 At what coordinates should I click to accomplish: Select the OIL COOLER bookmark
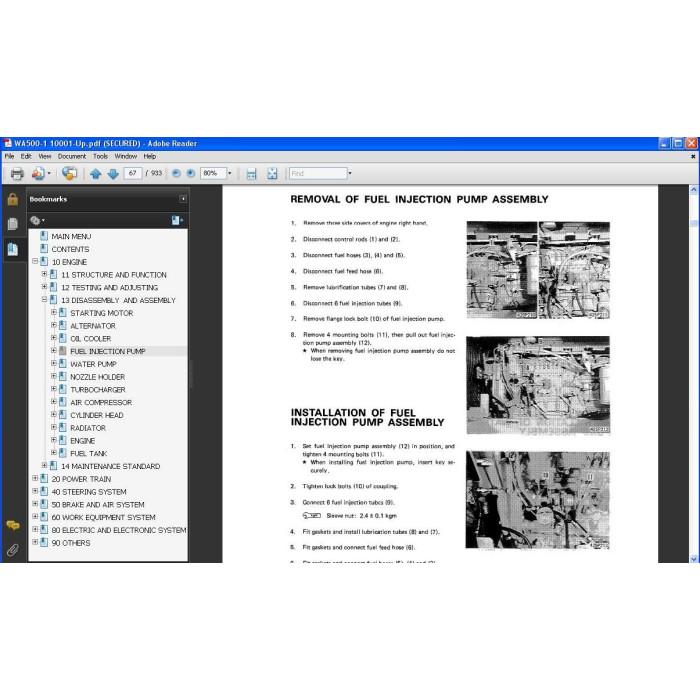90,339
